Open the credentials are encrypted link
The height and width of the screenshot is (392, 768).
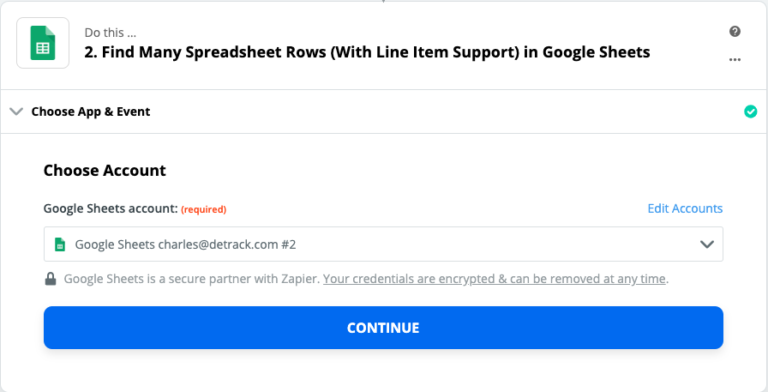494,279
